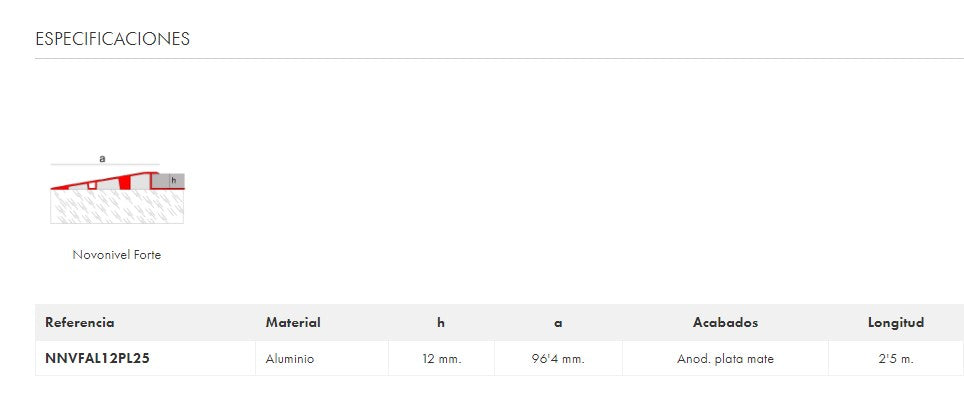Click the Novonivel Forte caption
This screenshot has width=964, height=405.
pyautogui.click(x=116, y=255)
